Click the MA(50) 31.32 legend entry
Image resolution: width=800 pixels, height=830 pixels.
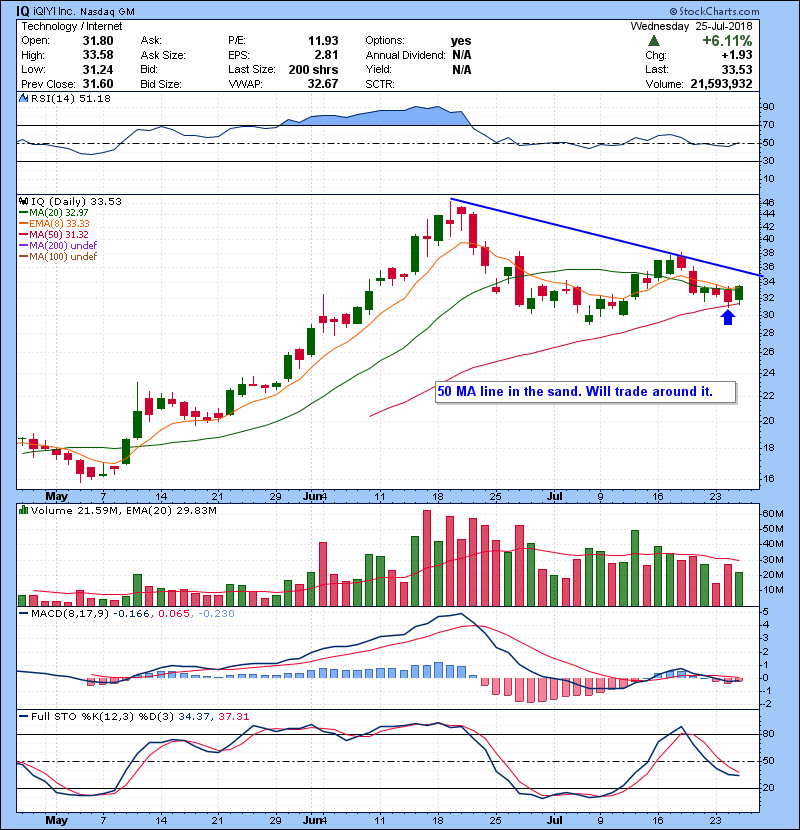tap(54, 234)
